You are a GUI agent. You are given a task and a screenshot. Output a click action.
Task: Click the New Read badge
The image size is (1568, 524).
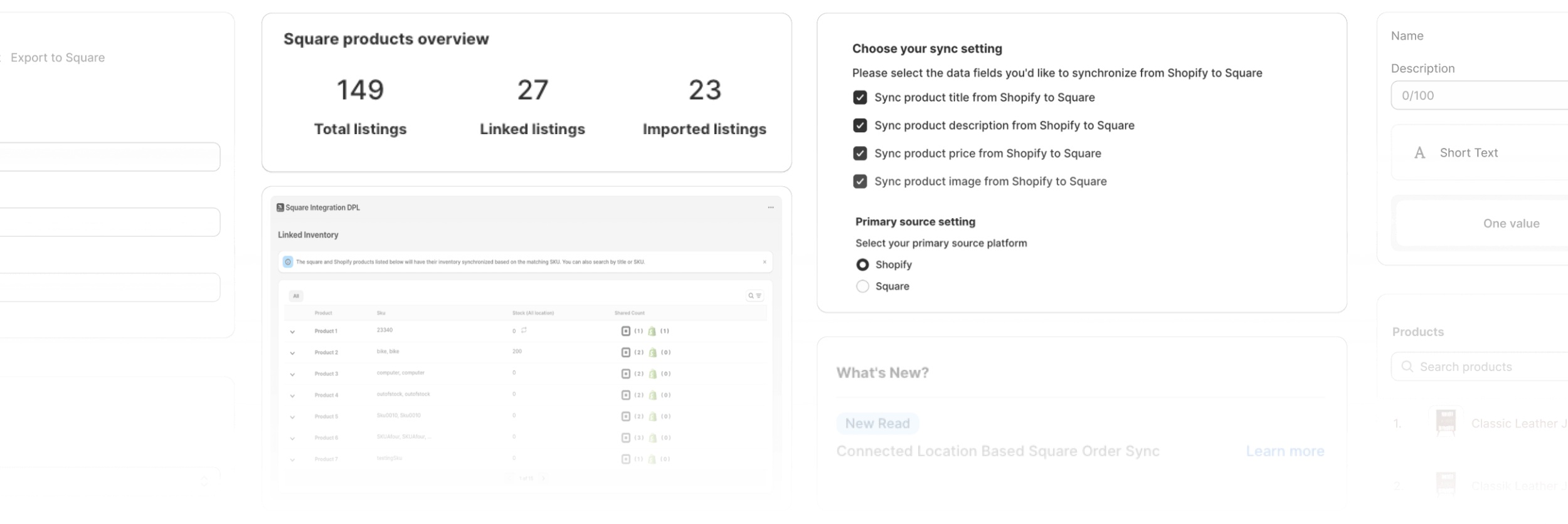tap(877, 424)
